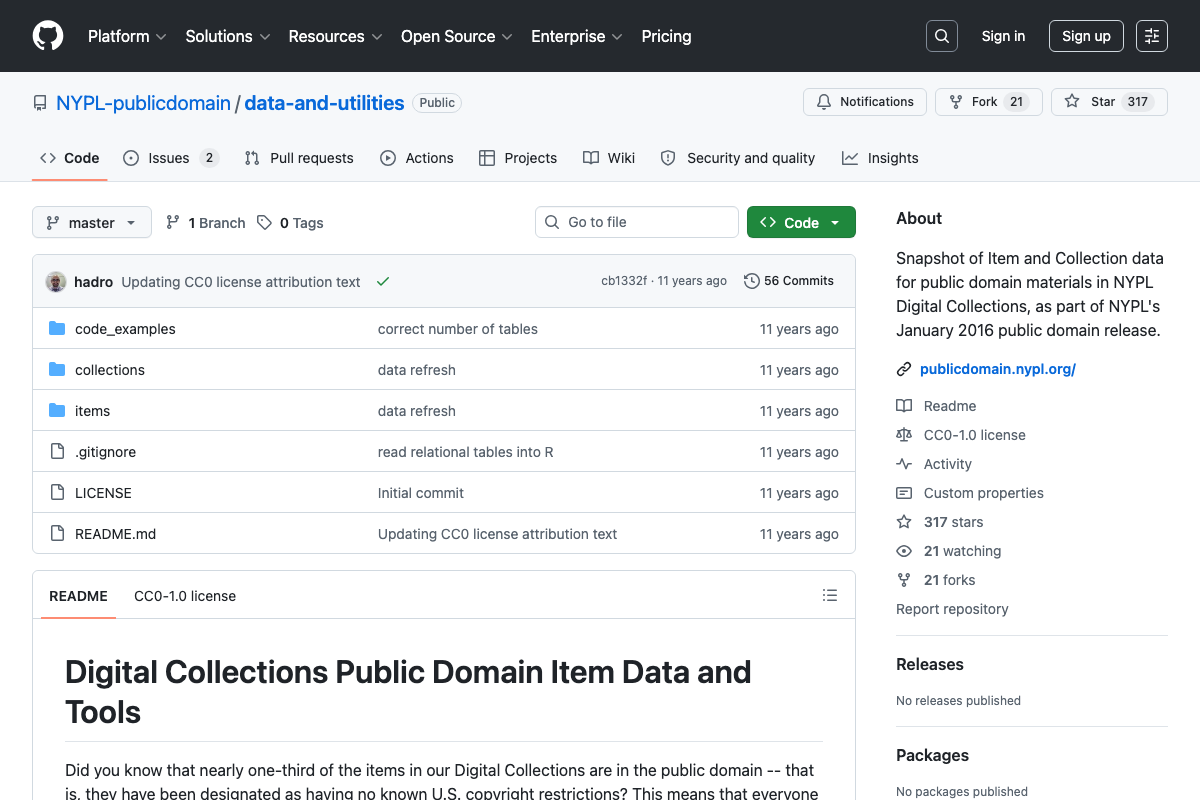Viewport: 1200px width, 800px height.
Task: Click the note icon beside Custom properties
Action: point(904,493)
